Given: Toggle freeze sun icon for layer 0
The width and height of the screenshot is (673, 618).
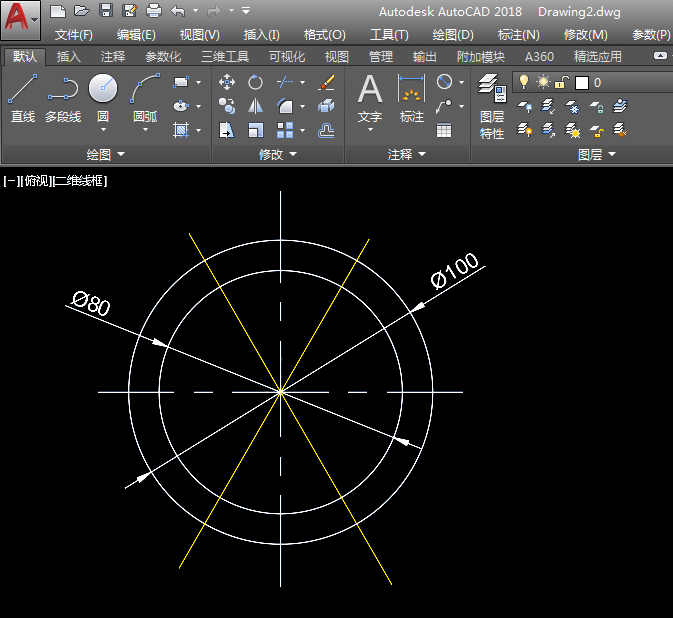Looking at the screenshot, I should [543, 82].
